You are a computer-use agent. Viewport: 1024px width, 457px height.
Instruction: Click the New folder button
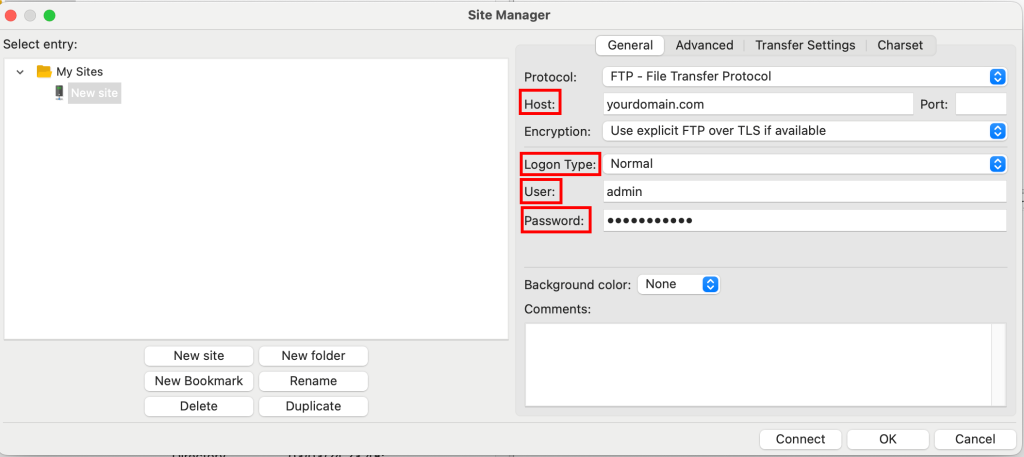click(x=313, y=356)
